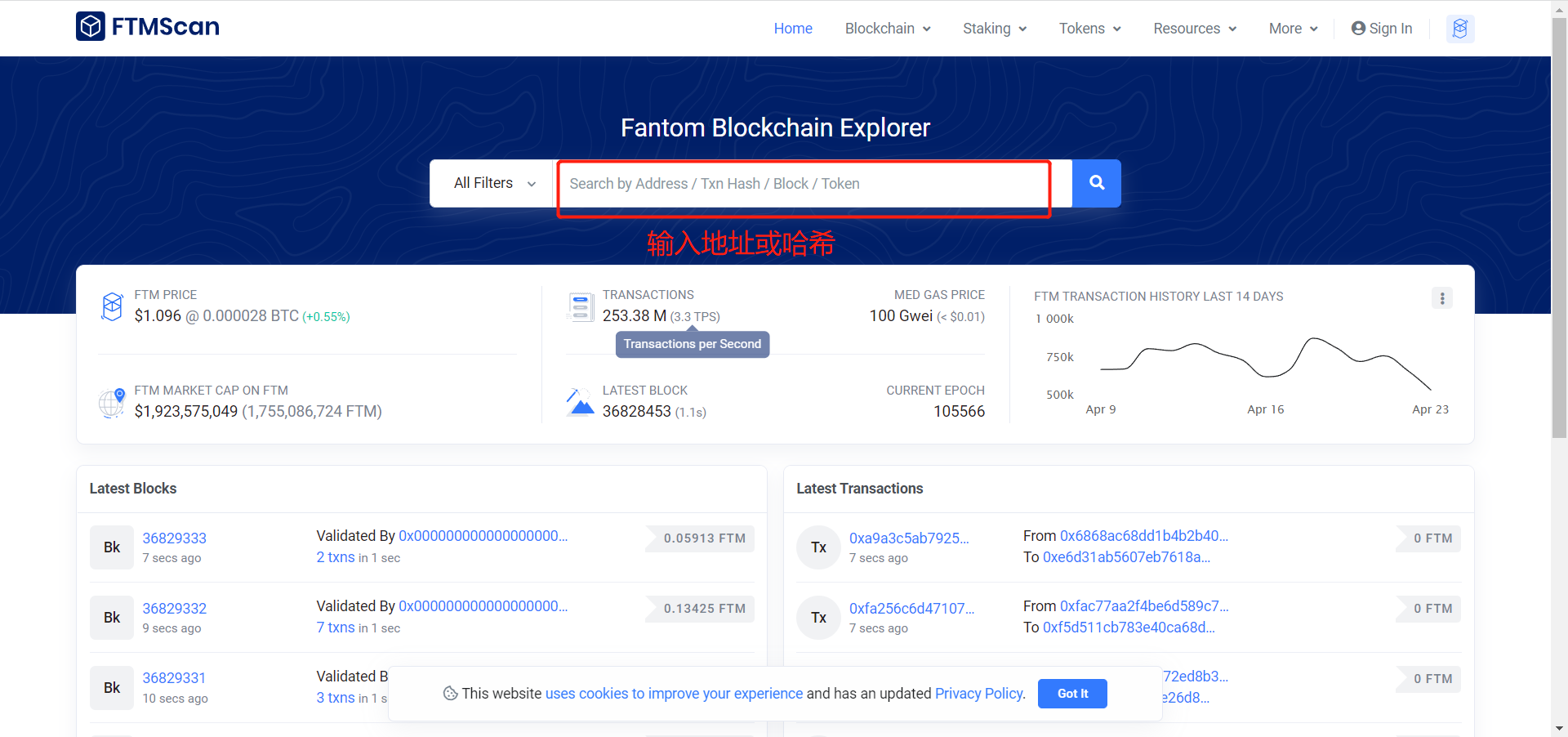Click the FTMScan logo icon
The height and width of the screenshot is (737, 1568).
91,26
